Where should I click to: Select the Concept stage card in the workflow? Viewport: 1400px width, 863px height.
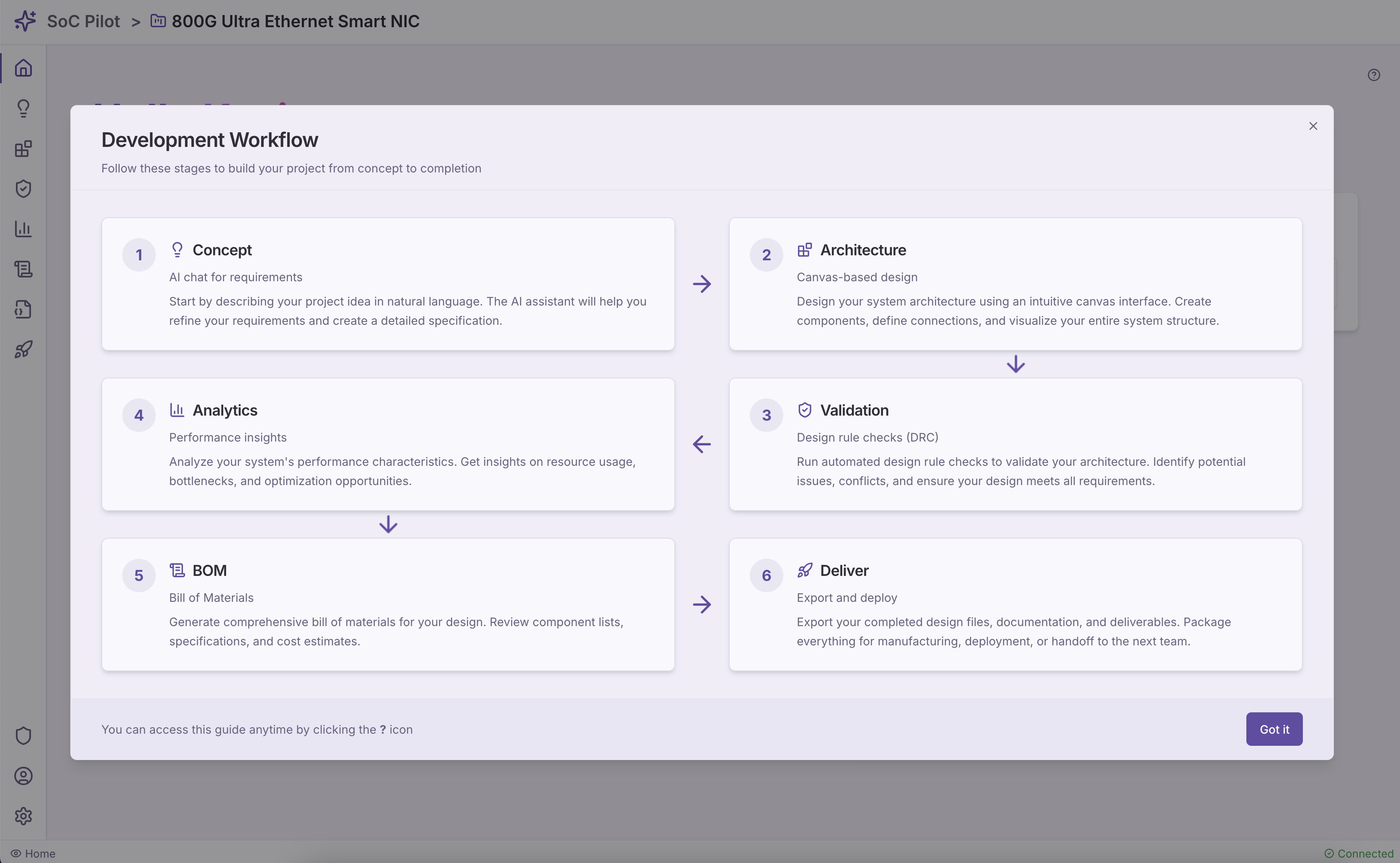388,284
